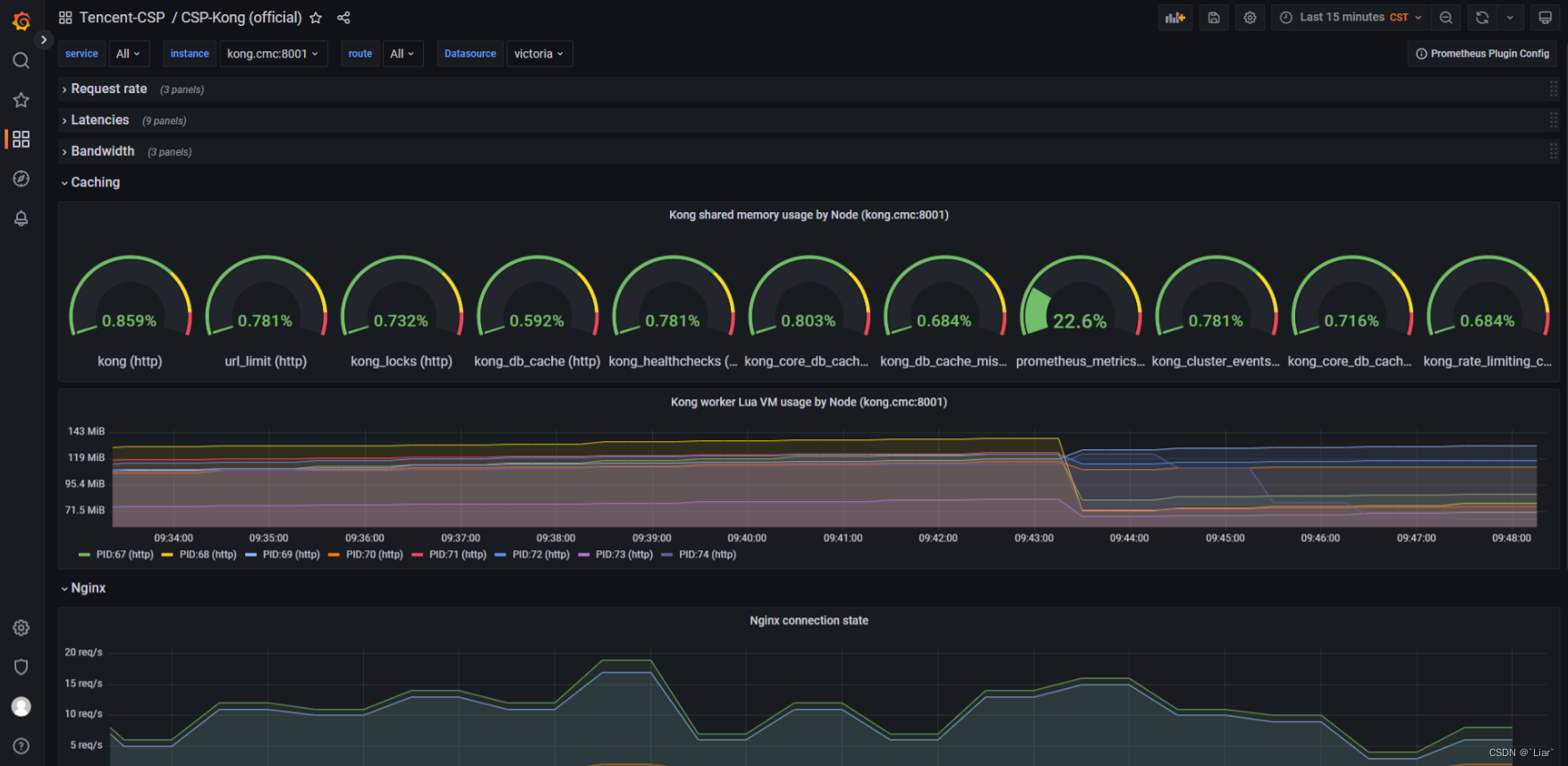Open the Explore compass icon
The image size is (1568, 766).
coord(21,179)
